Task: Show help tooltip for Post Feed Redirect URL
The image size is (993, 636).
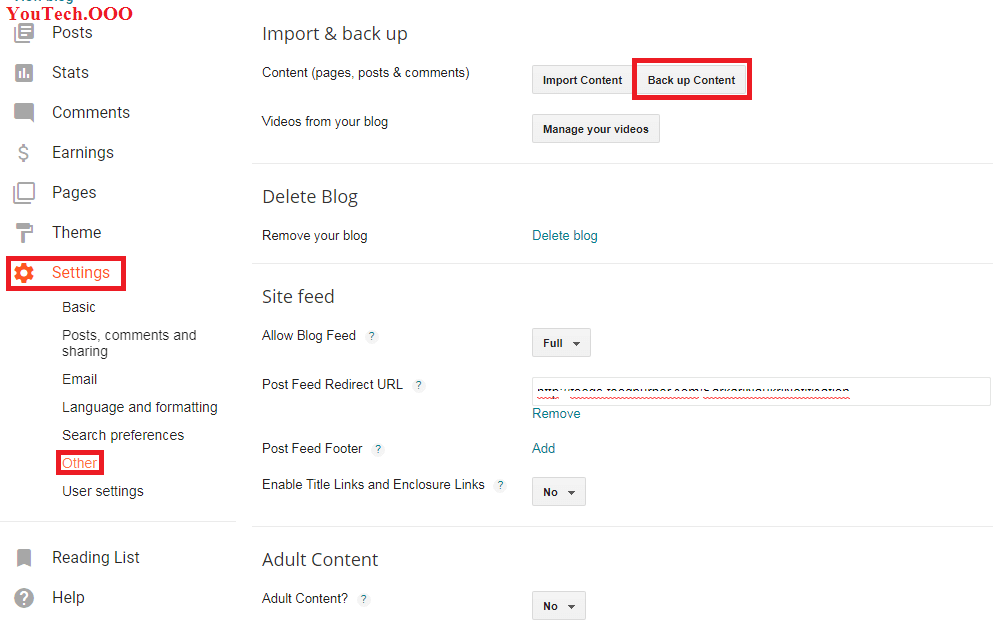Action: pos(418,385)
